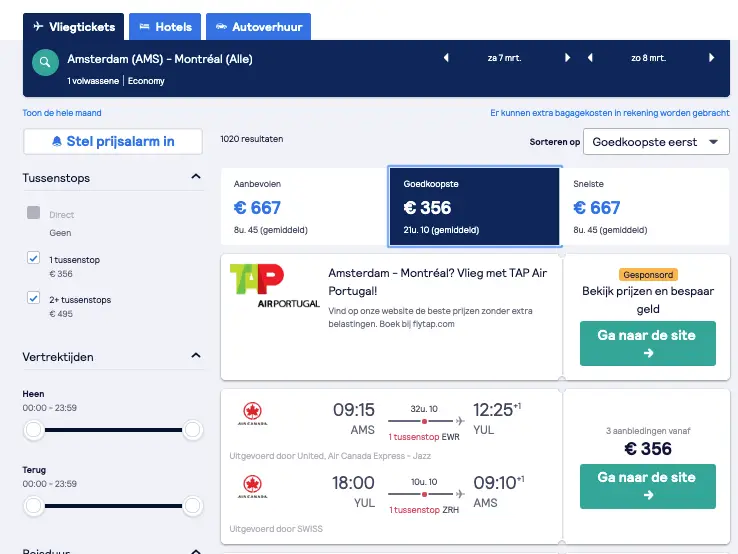
Task: Uncheck the 1 tussenstop checkbox
Action: pos(33,258)
